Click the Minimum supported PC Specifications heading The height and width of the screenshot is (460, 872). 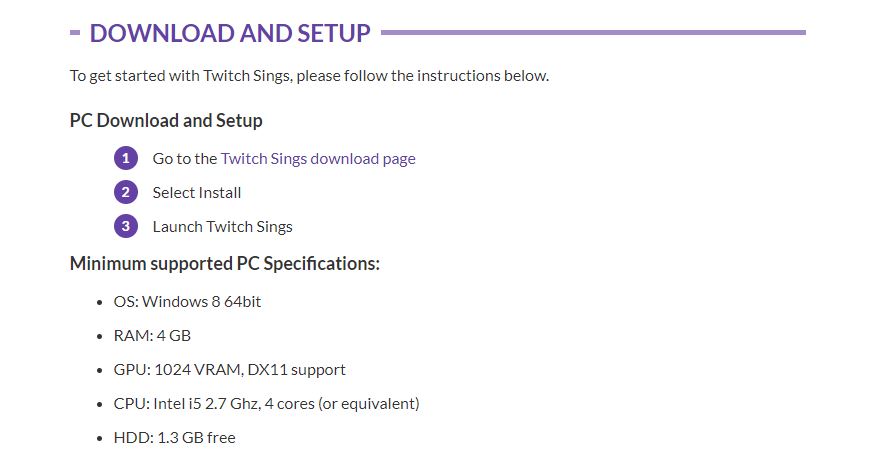[225, 264]
